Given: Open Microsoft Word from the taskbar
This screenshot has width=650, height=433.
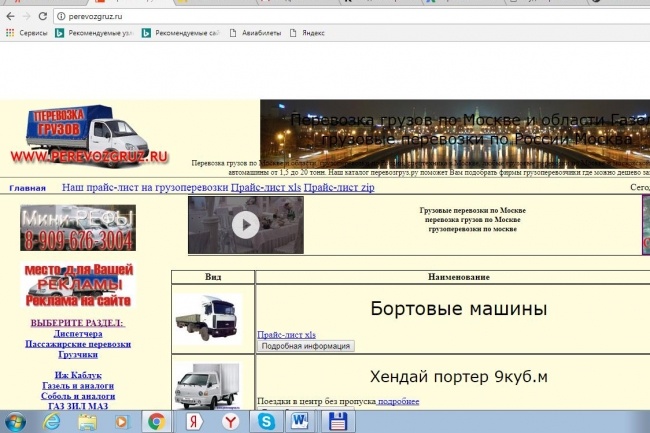Looking at the screenshot, I should click(x=300, y=422).
